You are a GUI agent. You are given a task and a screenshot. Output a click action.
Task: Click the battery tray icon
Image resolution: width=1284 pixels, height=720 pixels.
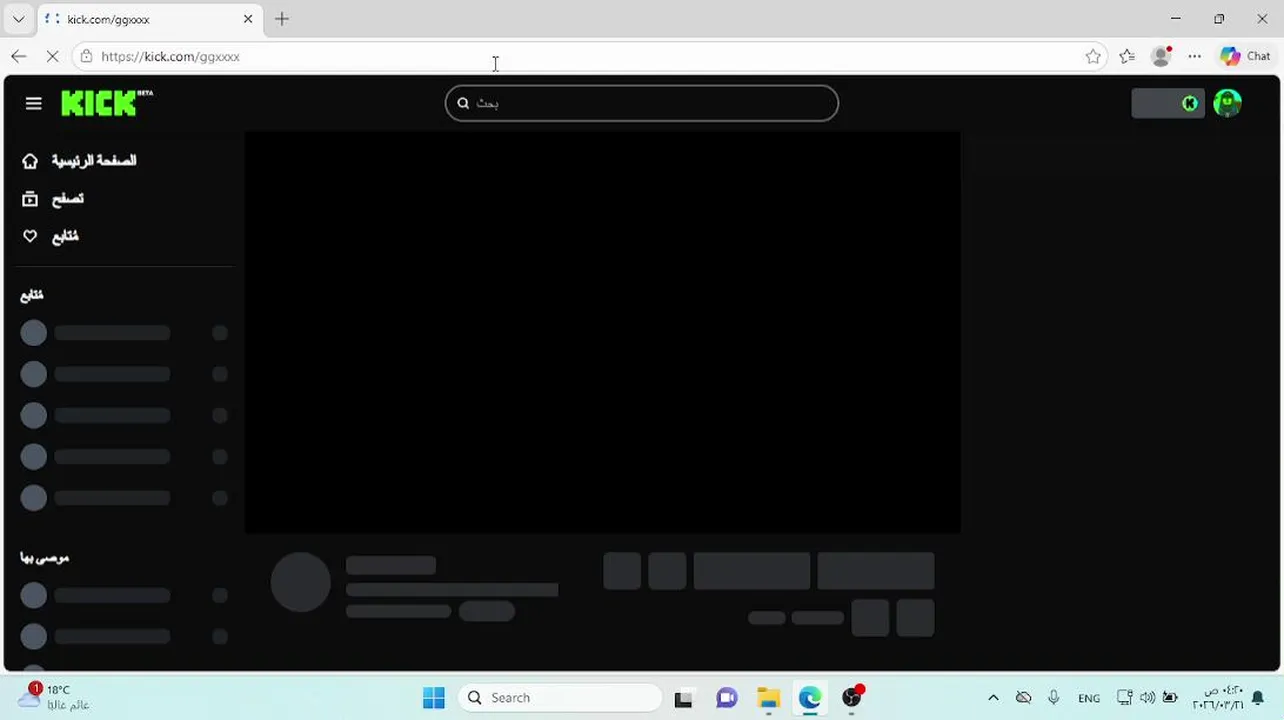(x=1169, y=698)
